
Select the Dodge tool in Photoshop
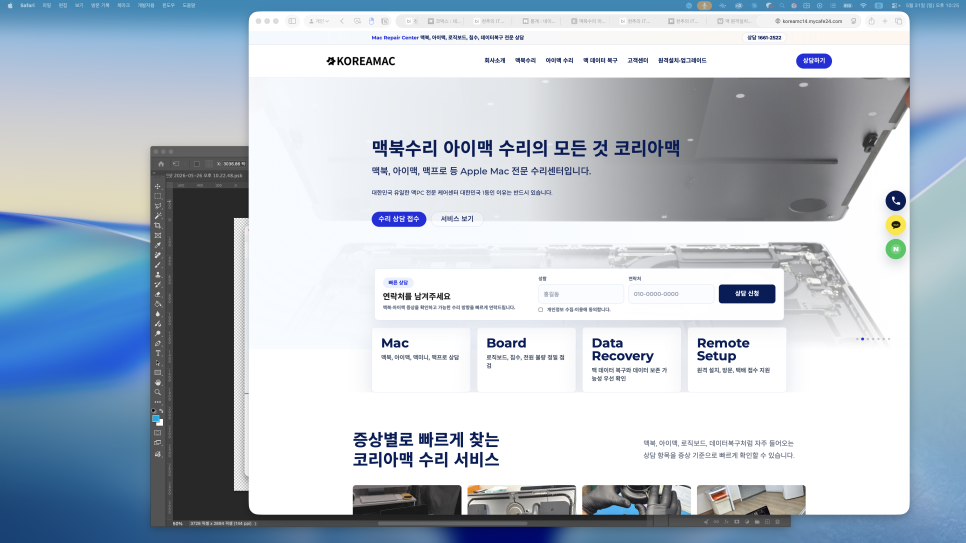tap(158, 333)
